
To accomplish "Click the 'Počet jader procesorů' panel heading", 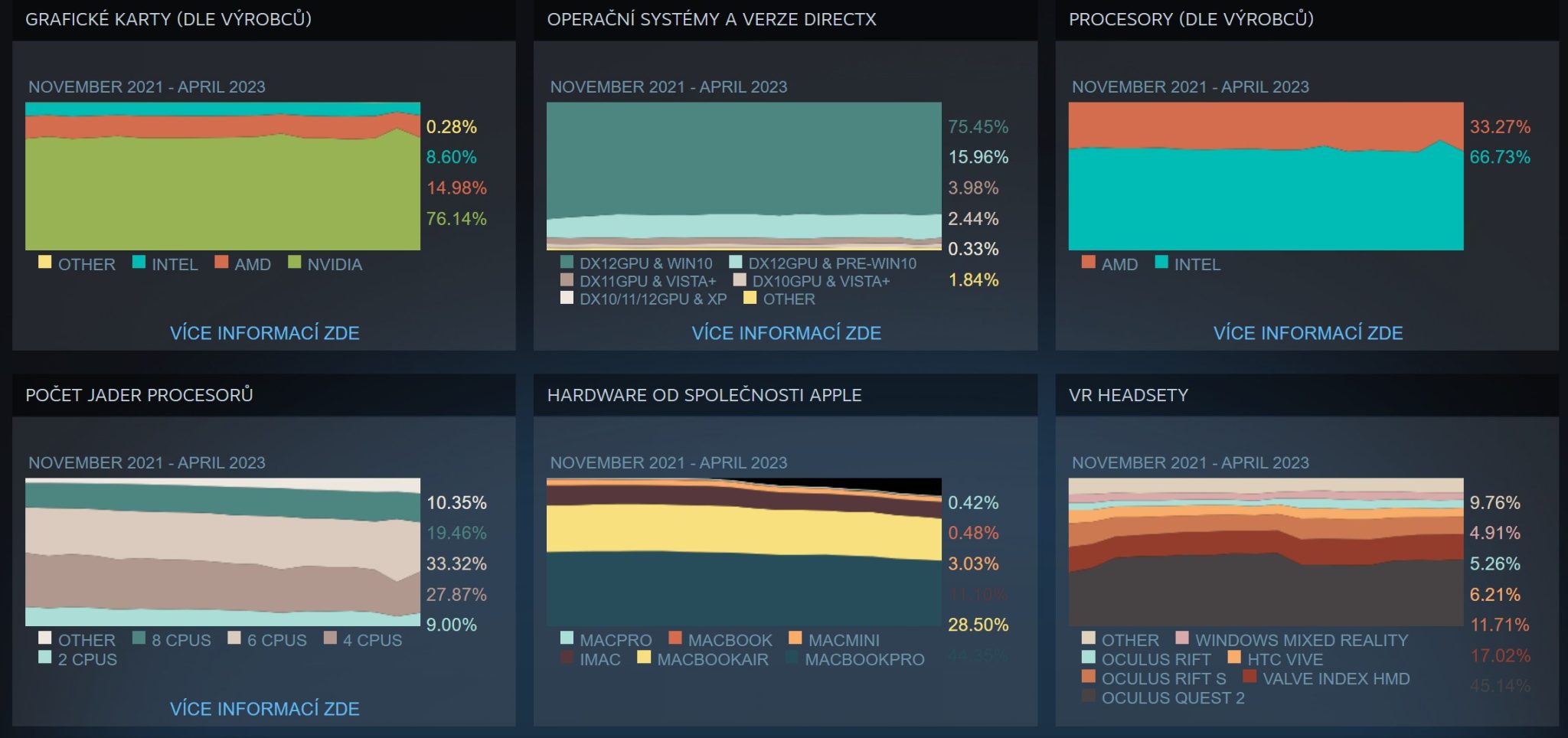I will point(139,395).
